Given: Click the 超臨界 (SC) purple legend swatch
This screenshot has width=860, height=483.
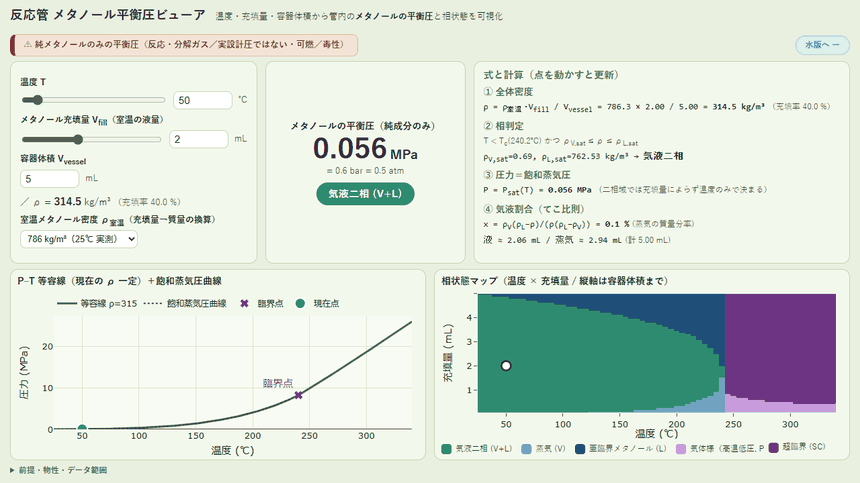Looking at the screenshot, I should [x=774, y=448].
